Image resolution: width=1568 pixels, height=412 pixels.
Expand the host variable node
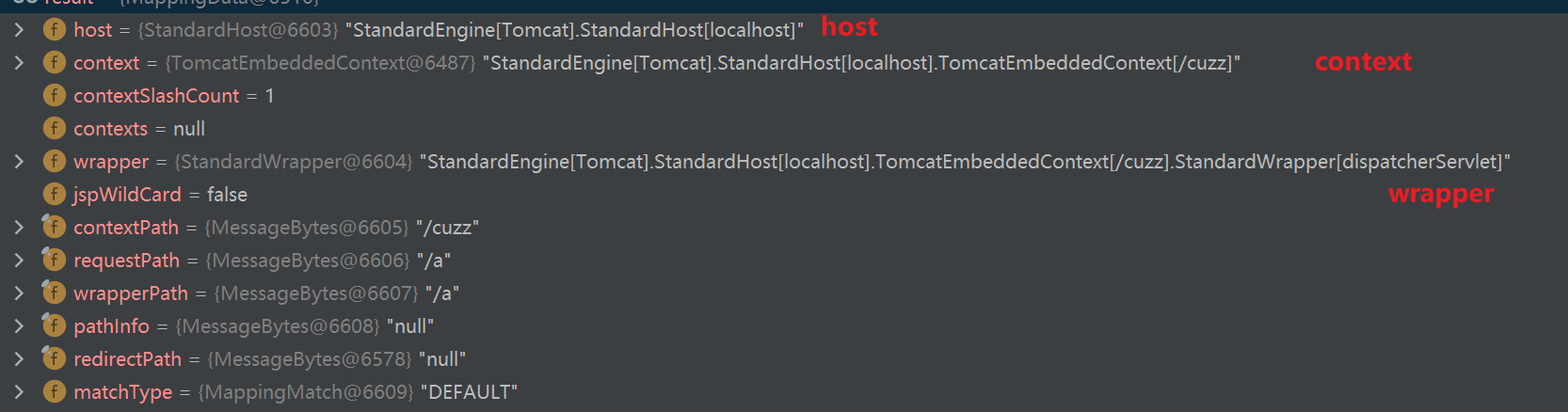(19, 30)
